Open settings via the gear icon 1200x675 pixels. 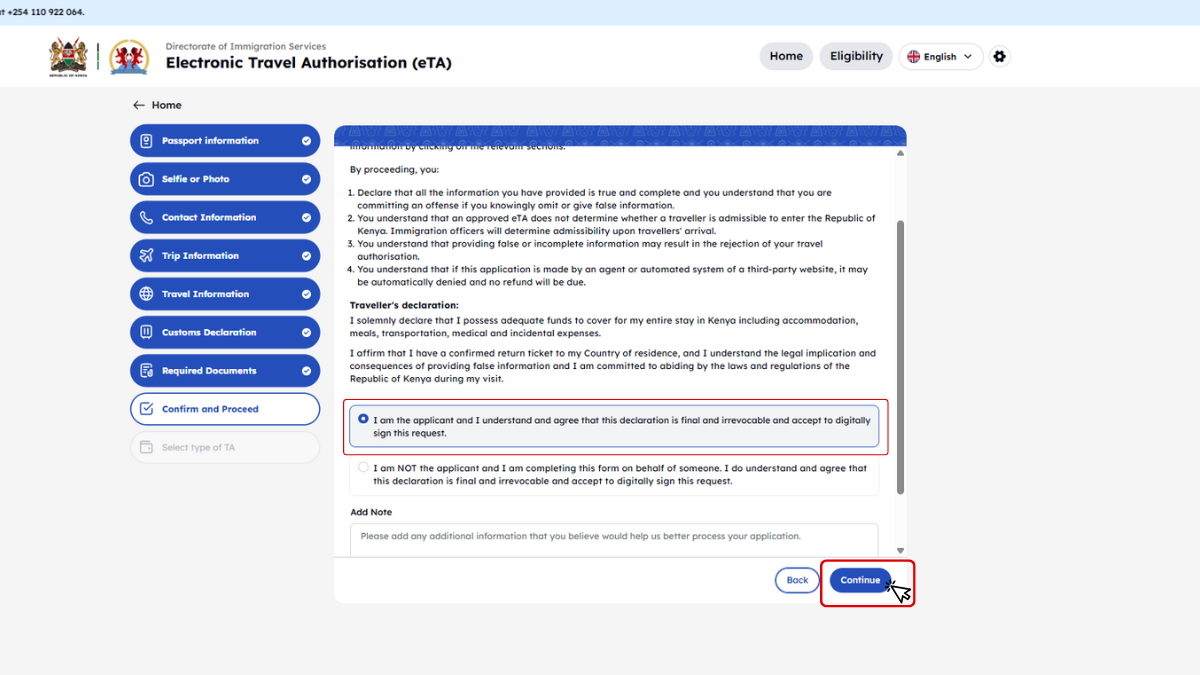(999, 57)
